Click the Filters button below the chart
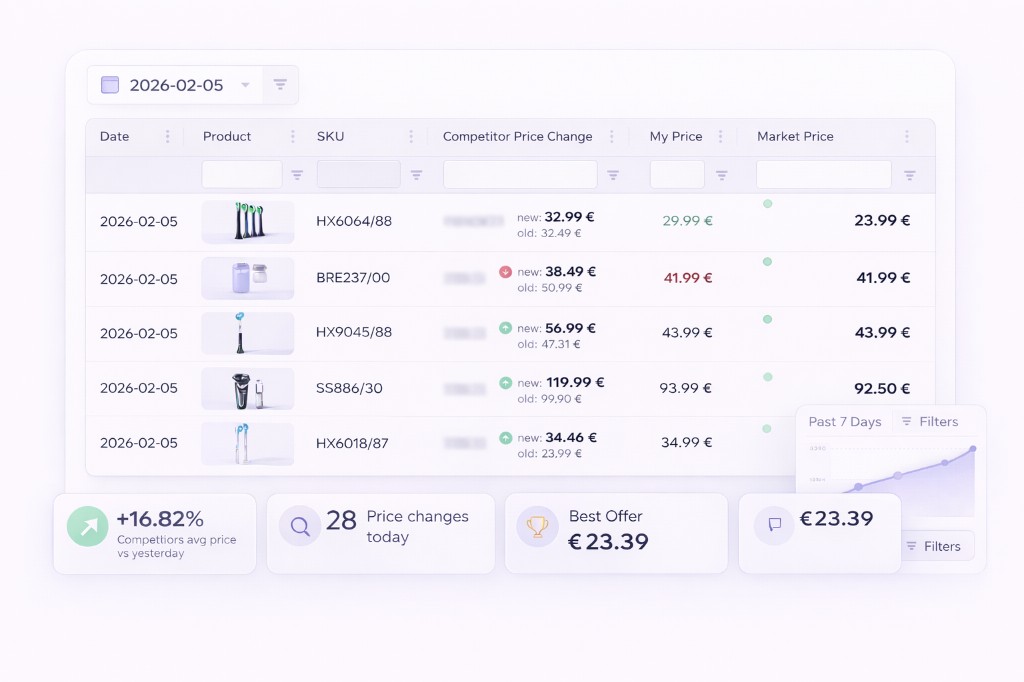 (932, 546)
